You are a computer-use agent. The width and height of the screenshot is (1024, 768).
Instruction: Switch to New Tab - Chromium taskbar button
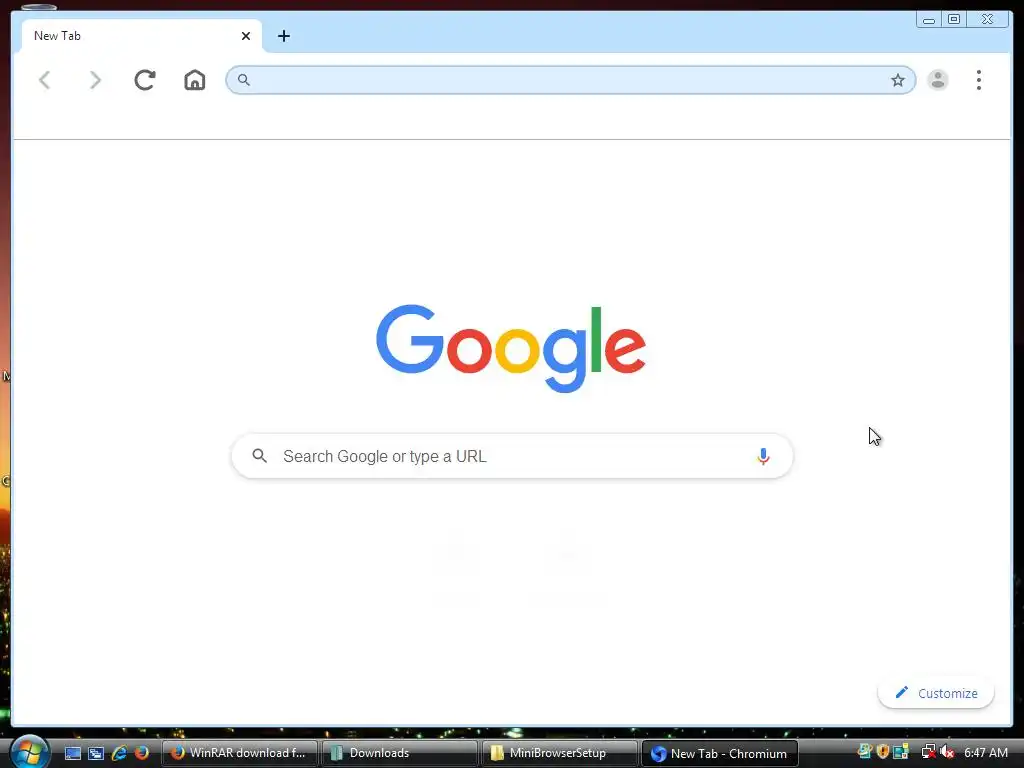pyautogui.click(x=720, y=753)
